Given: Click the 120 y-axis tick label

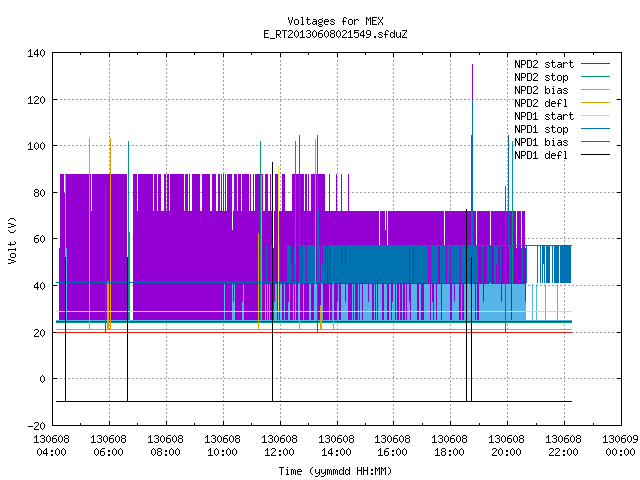Looking at the screenshot, I should 36,100.
